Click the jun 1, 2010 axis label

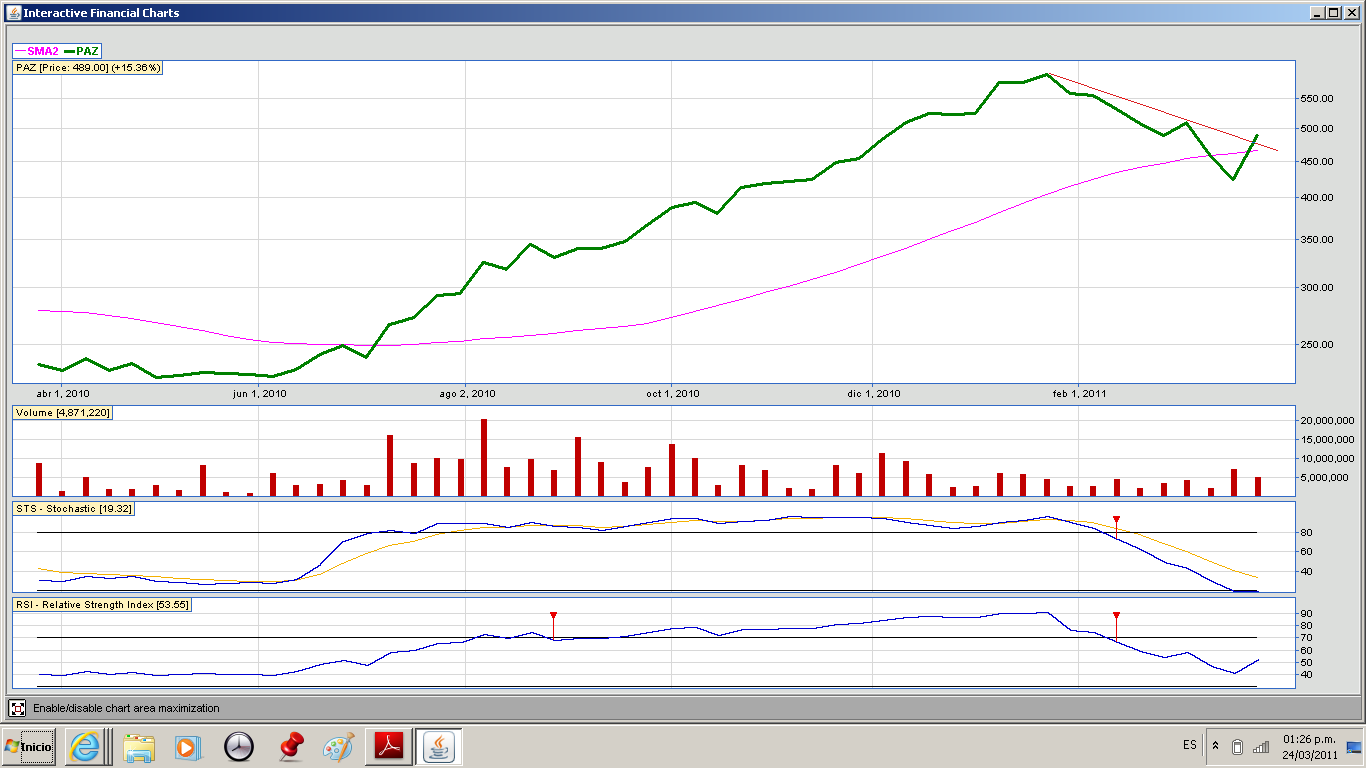pos(260,393)
